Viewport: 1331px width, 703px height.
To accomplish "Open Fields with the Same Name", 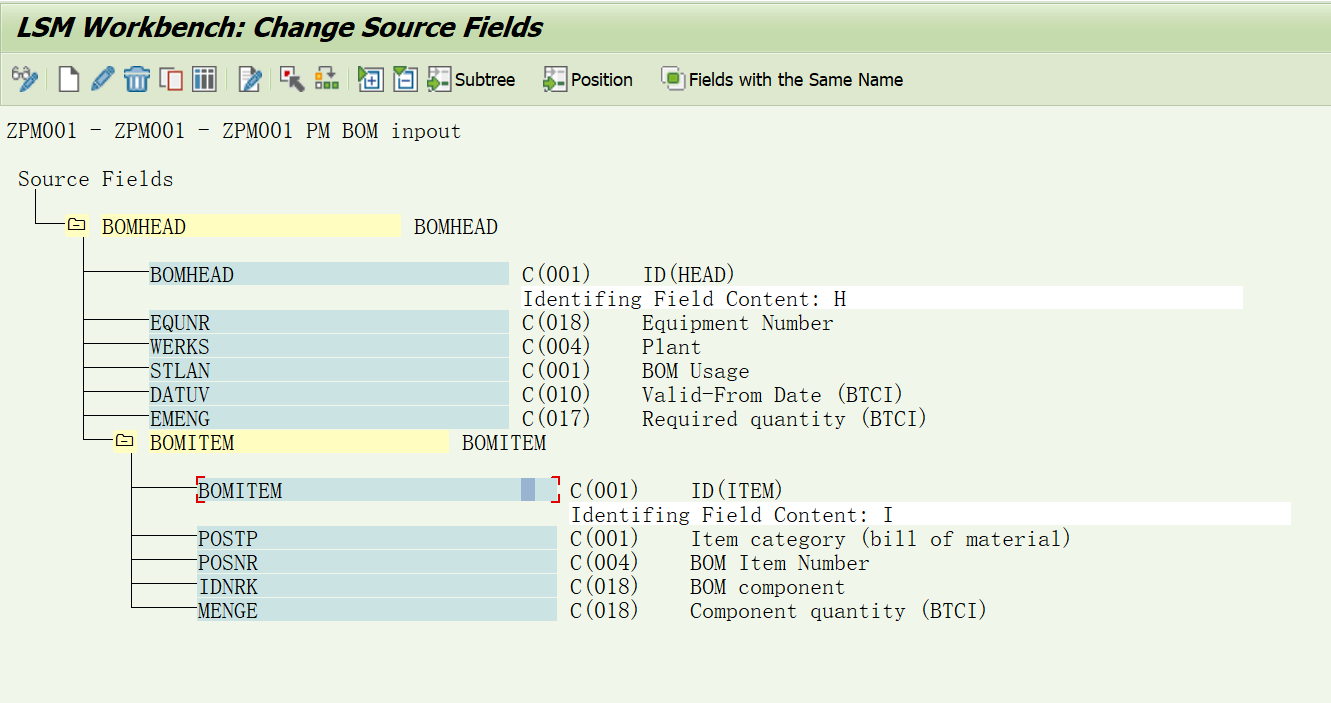I will (x=783, y=79).
